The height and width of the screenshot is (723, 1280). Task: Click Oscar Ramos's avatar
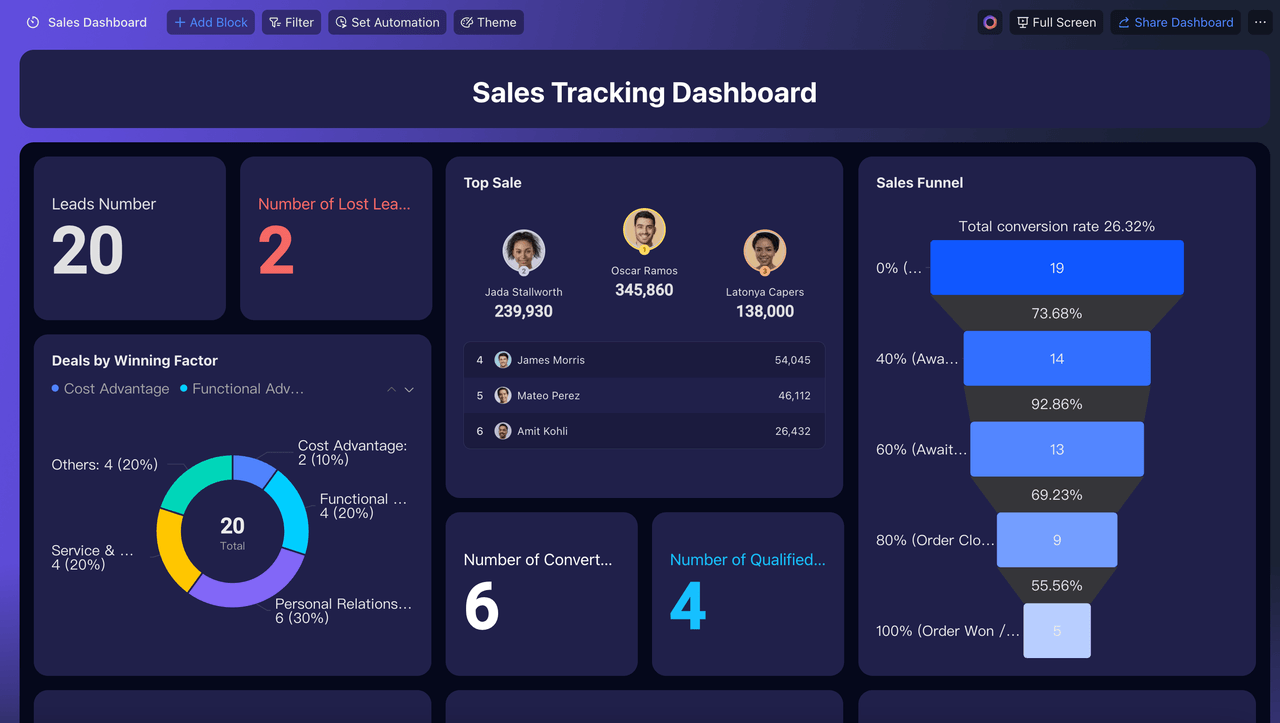tap(644, 230)
